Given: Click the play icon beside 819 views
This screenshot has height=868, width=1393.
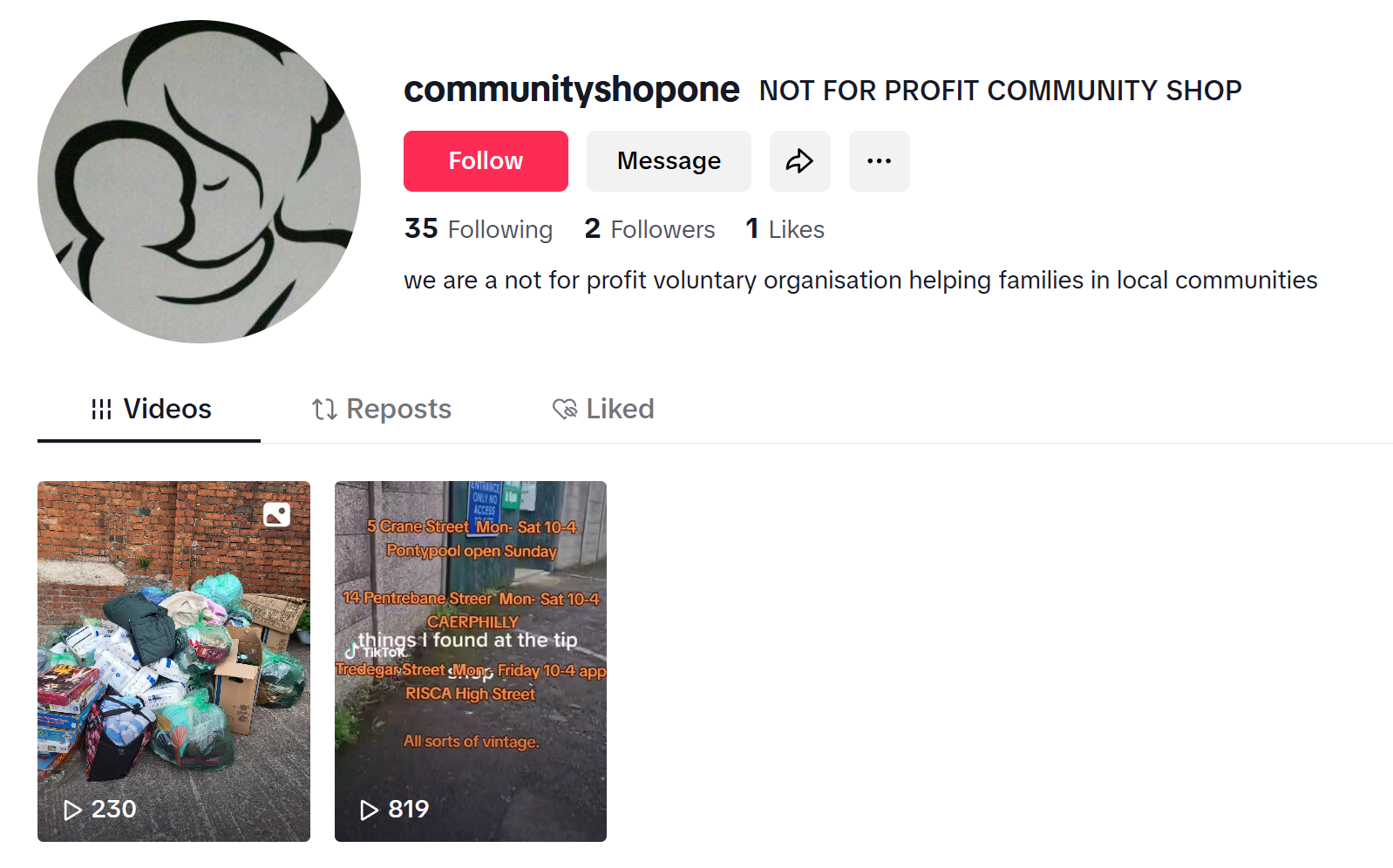Looking at the screenshot, I should (369, 810).
